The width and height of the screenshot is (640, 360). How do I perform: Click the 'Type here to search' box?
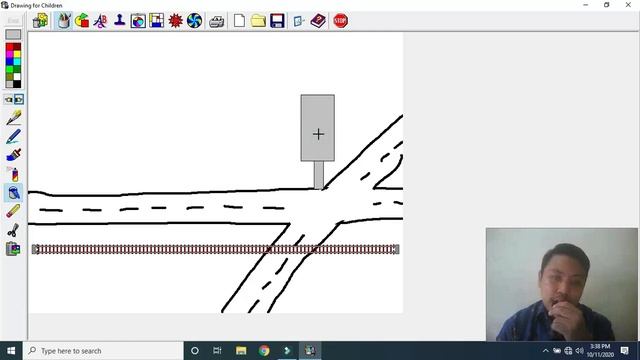[x=103, y=351]
